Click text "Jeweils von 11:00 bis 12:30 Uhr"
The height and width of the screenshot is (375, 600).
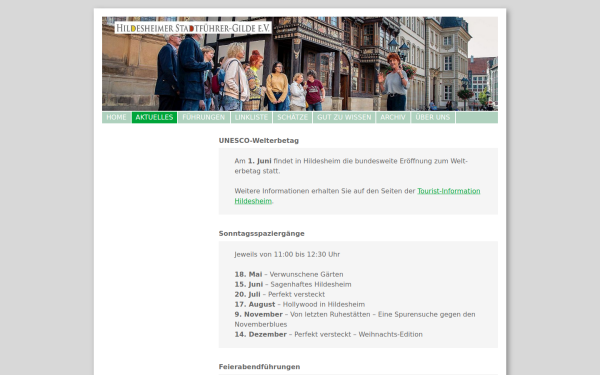click(287, 254)
